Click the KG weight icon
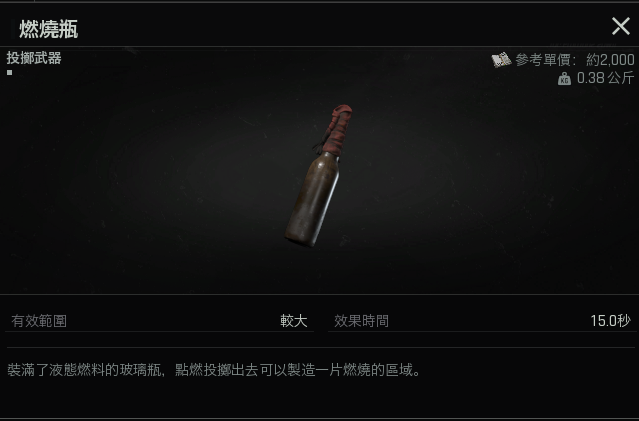The width and height of the screenshot is (639, 421). pos(564,79)
